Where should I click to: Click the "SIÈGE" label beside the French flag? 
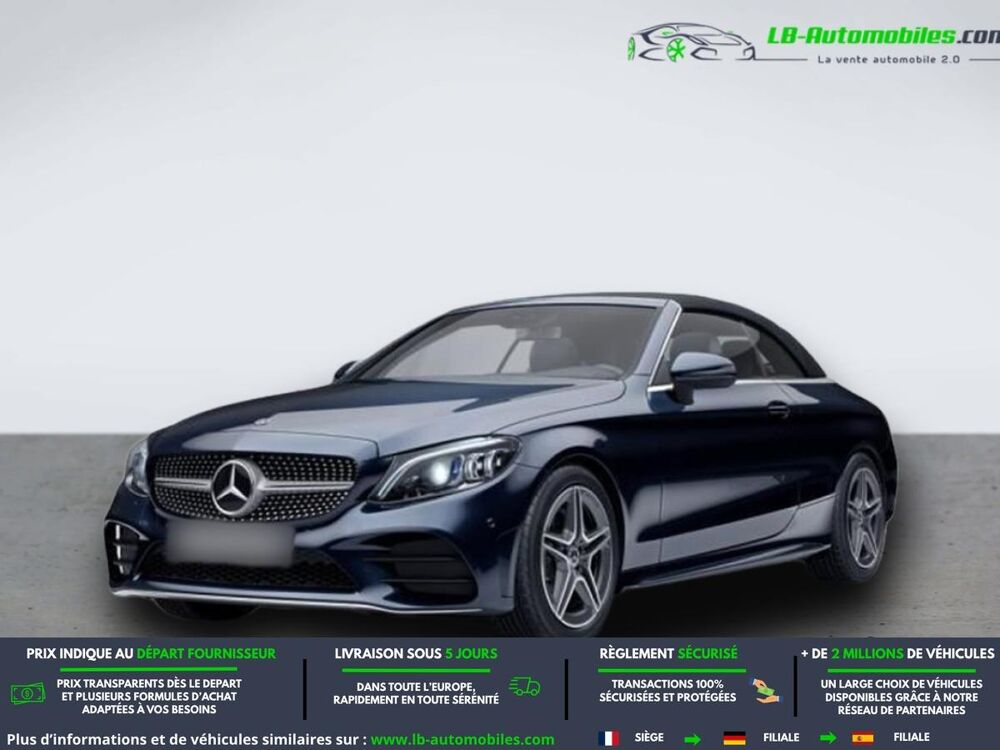(649, 737)
